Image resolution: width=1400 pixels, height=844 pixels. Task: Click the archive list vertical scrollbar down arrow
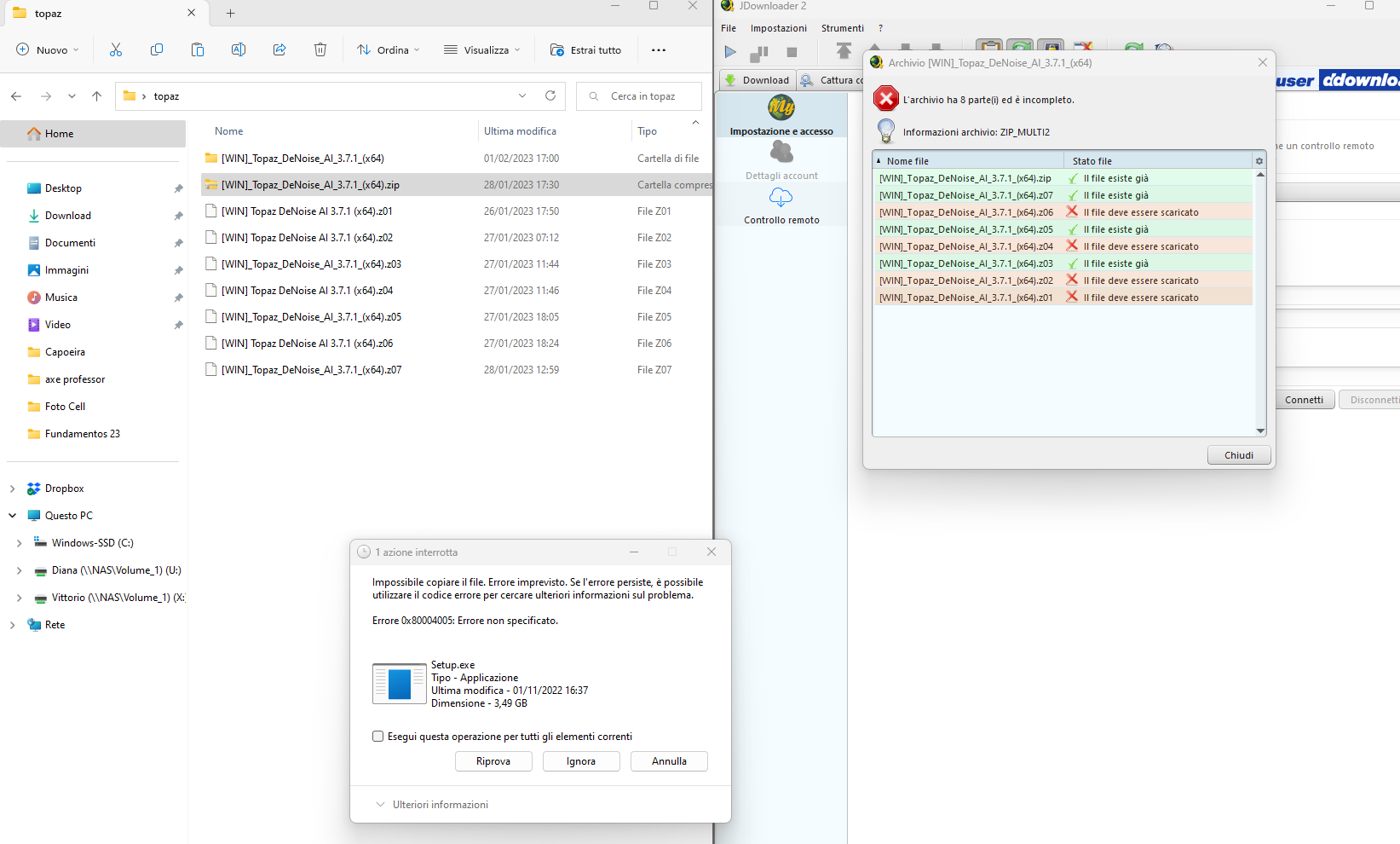pos(1260,431)
